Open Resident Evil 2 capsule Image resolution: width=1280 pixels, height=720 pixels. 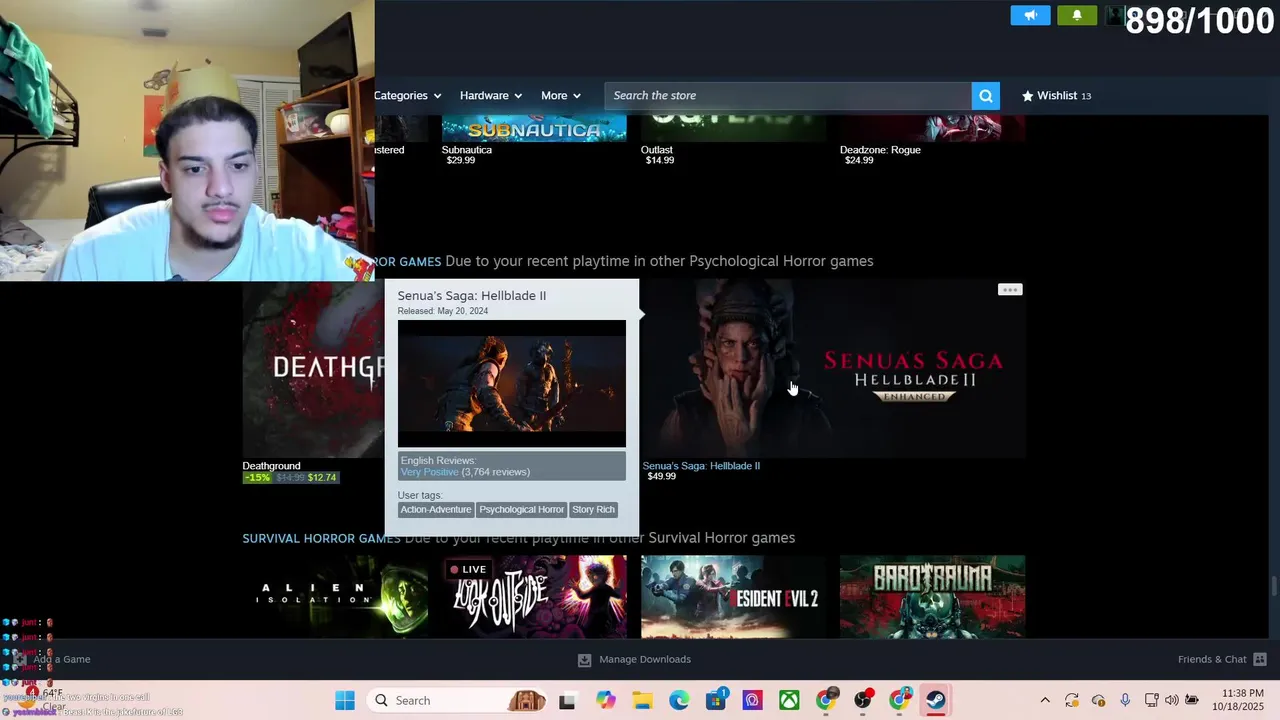pyautogui.click(x=734, y=597)
